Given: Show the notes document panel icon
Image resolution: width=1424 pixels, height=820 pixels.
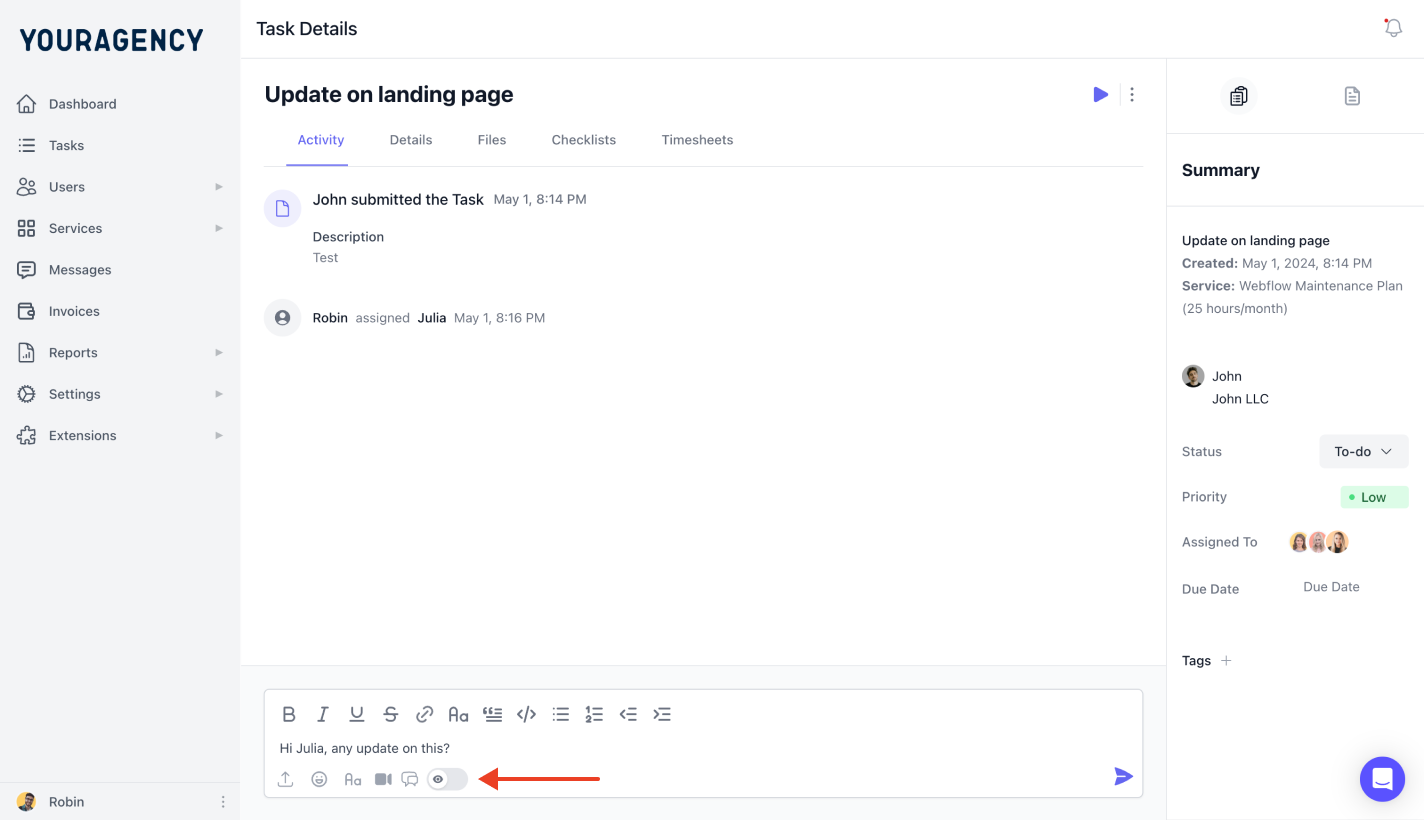Looking at the screenshot, I should [1352, 96].
